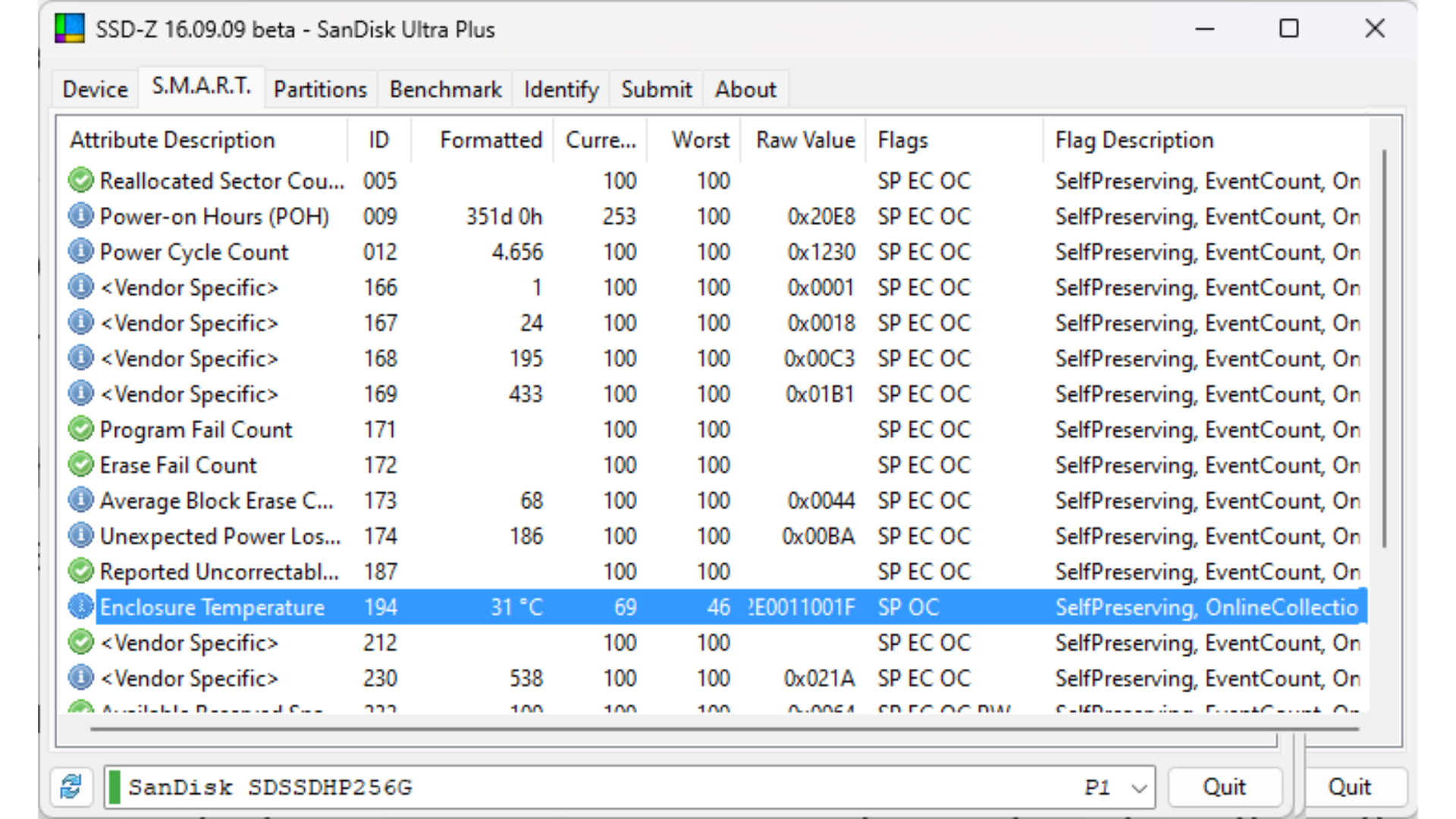This screenshot has height=819, width=1456.
Task: Click green check icon for Erase Fail Count
Action: click(80, 465)
